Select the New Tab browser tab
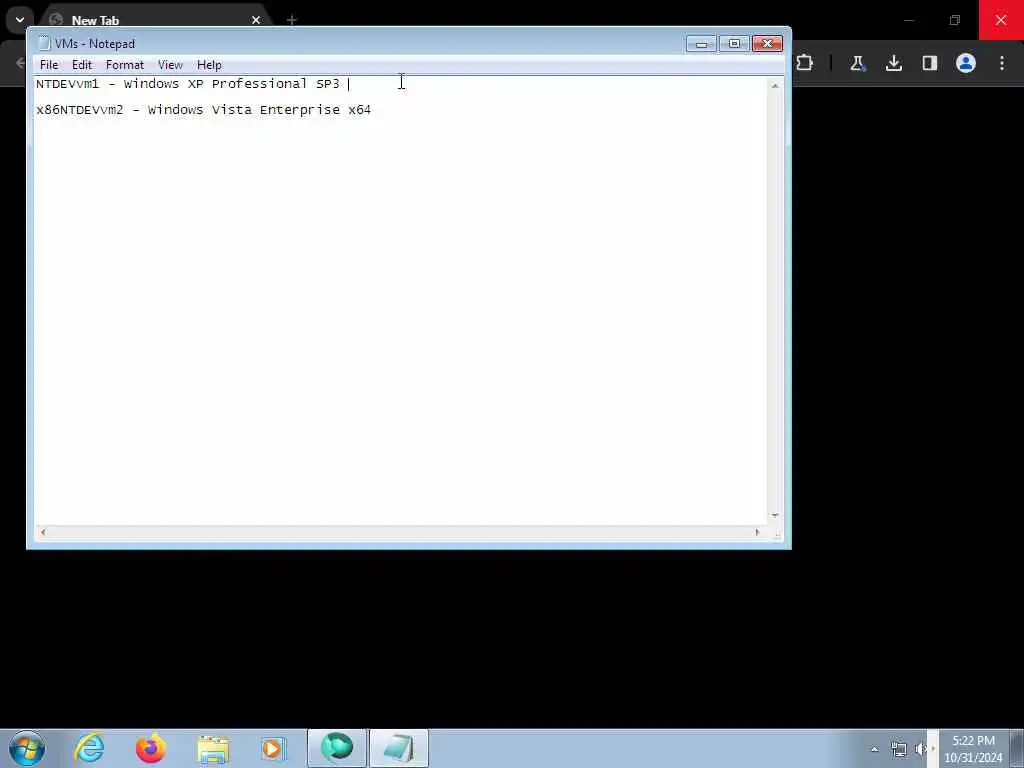 point(153,20)
